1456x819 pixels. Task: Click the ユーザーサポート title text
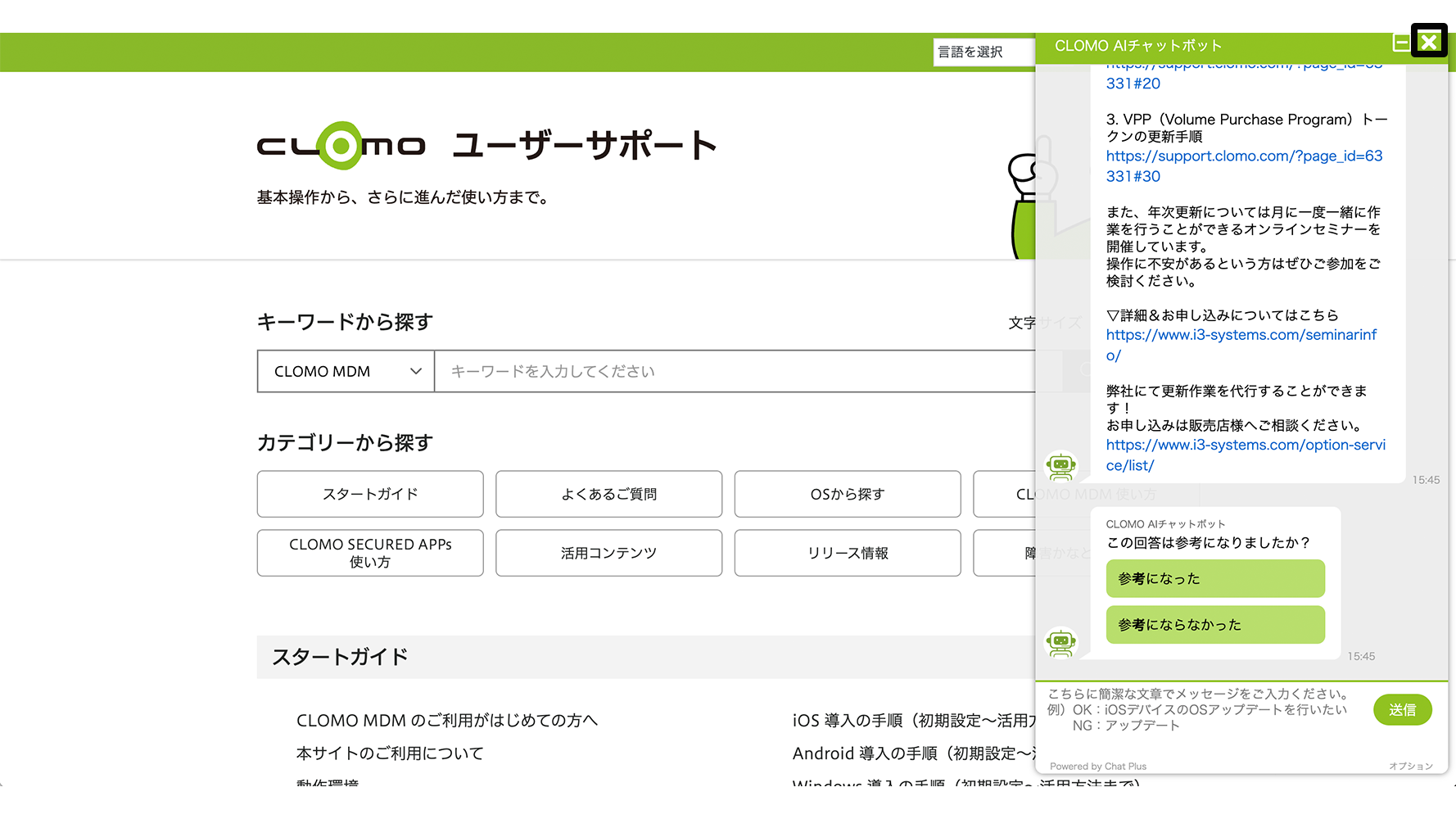point(585,145)
